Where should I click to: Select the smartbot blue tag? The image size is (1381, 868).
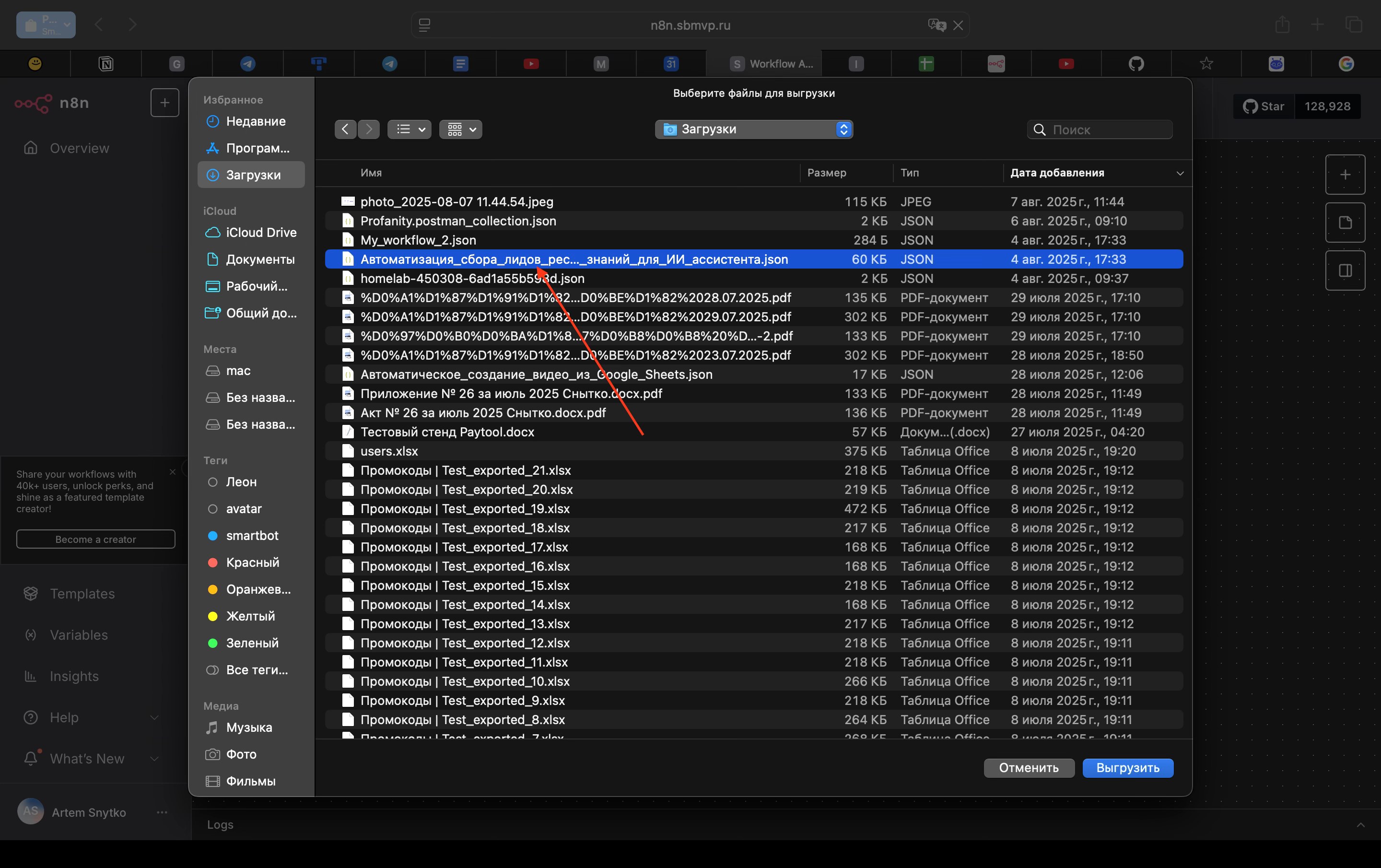[252, 535]
